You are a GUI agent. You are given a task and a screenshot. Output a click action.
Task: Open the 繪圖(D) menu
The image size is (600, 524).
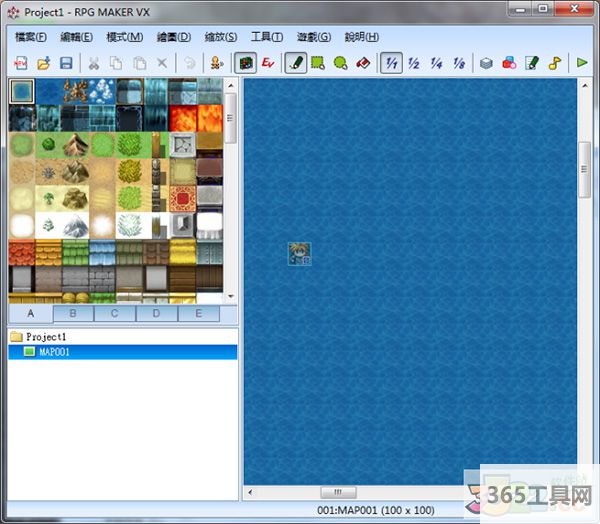(175, 37)
